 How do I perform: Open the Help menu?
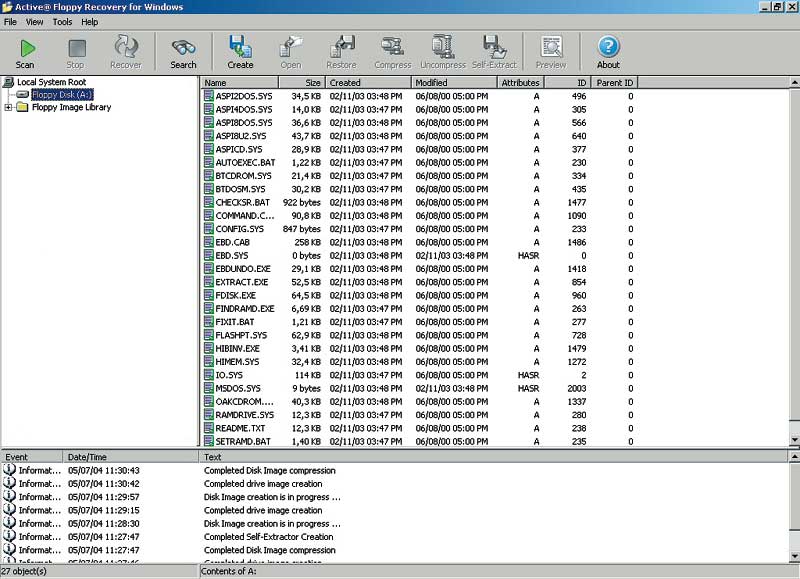[x=90, y=22]
